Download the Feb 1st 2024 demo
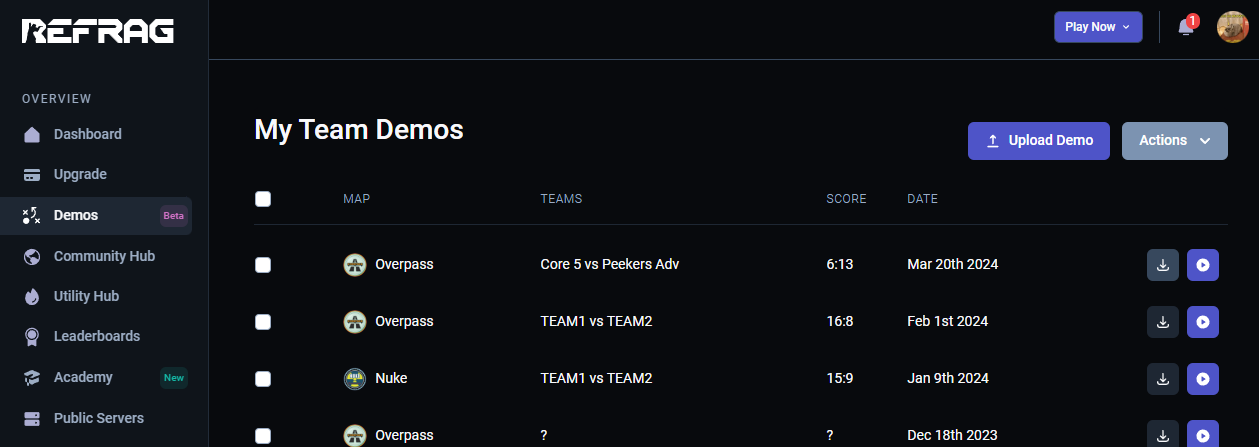The width and height of the screenshot is (1259, 447). pyautogui.click(x=1163, y=322)
